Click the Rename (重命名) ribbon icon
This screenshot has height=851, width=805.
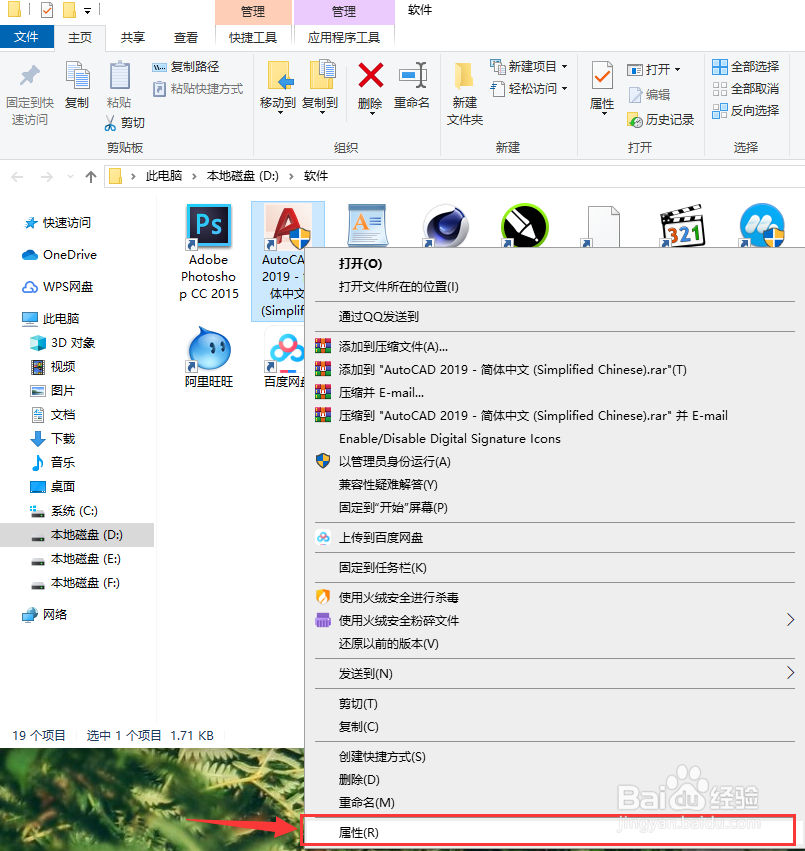tap(413, 75)
